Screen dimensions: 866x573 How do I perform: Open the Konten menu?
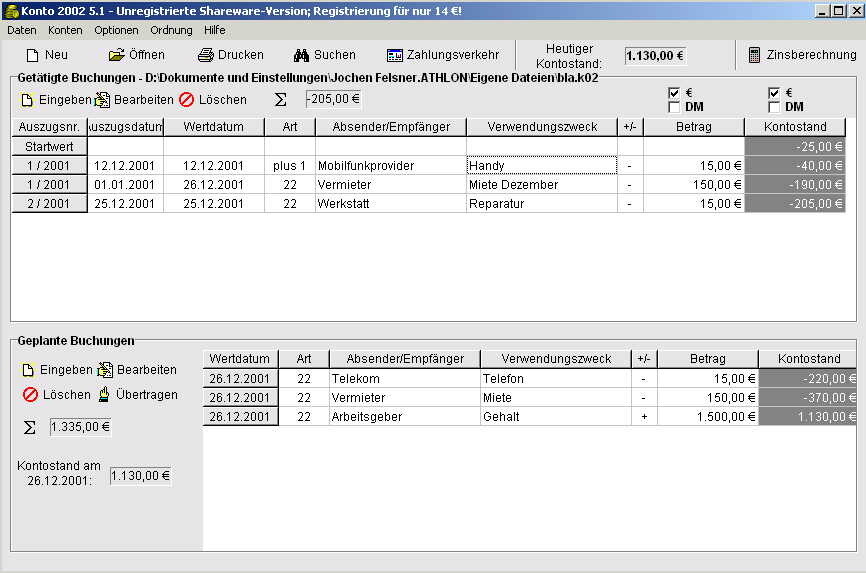pos(65,30)
